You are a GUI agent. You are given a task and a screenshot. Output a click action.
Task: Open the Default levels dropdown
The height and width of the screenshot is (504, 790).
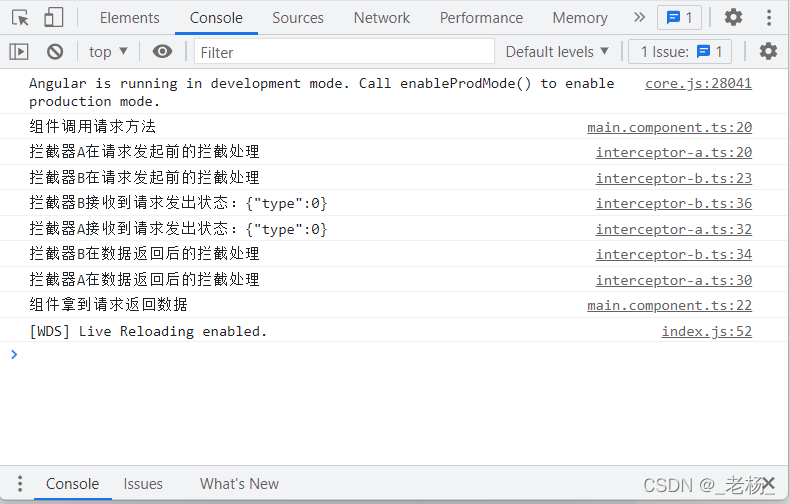[557, 51]
